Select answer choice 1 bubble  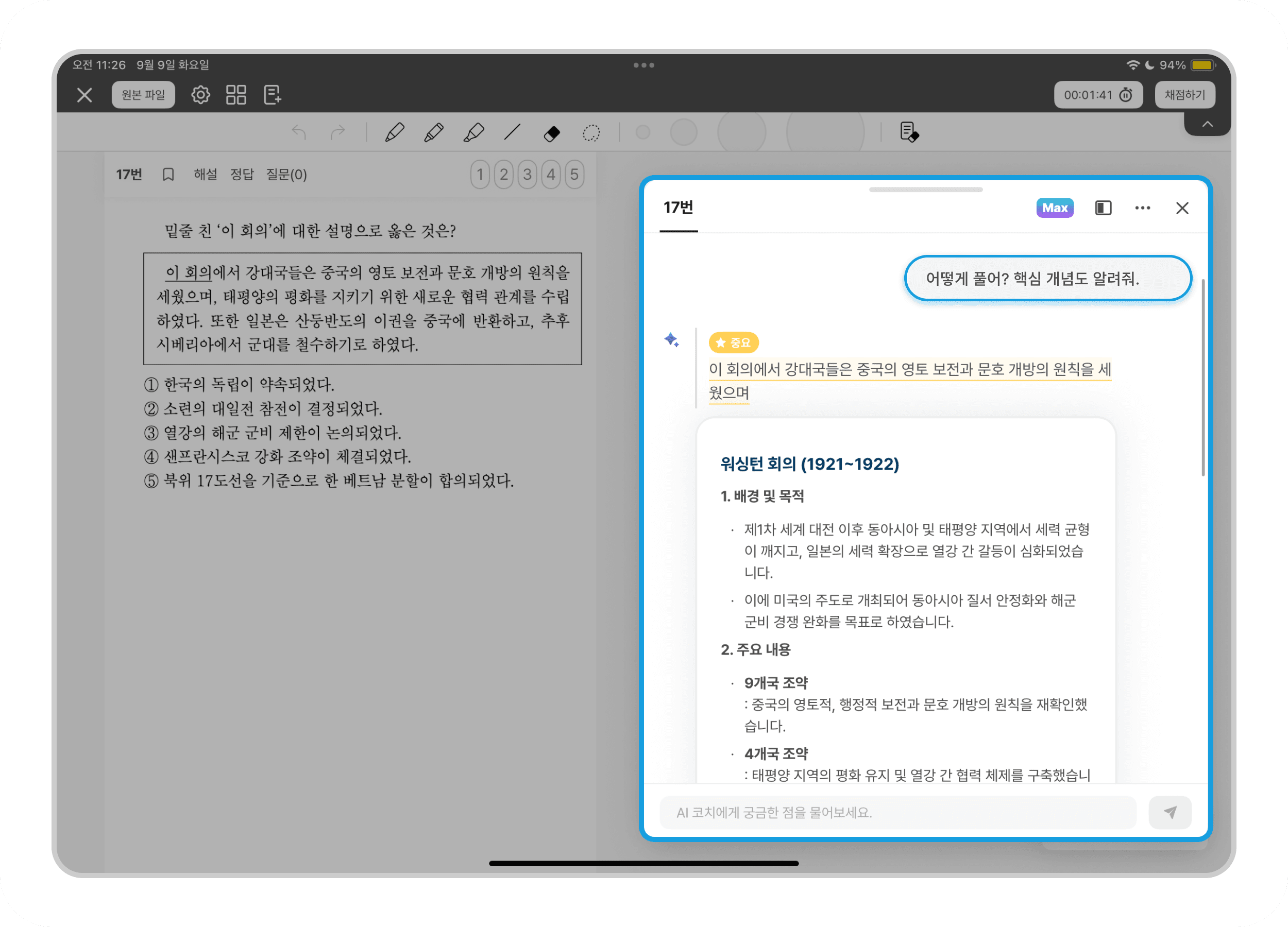click(x=481, y=174)
